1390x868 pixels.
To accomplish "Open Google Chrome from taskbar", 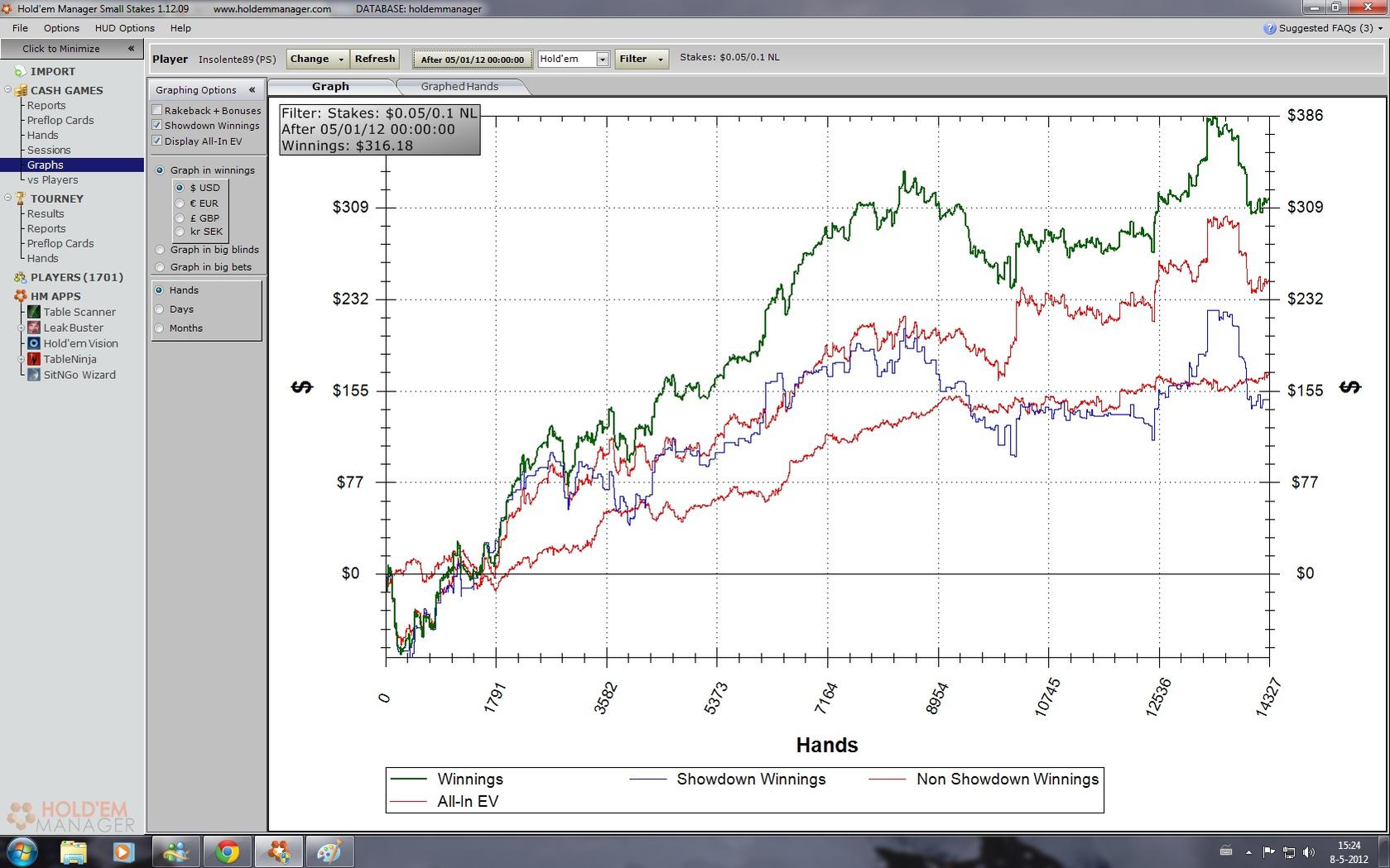I will click(x=227, y=851).
